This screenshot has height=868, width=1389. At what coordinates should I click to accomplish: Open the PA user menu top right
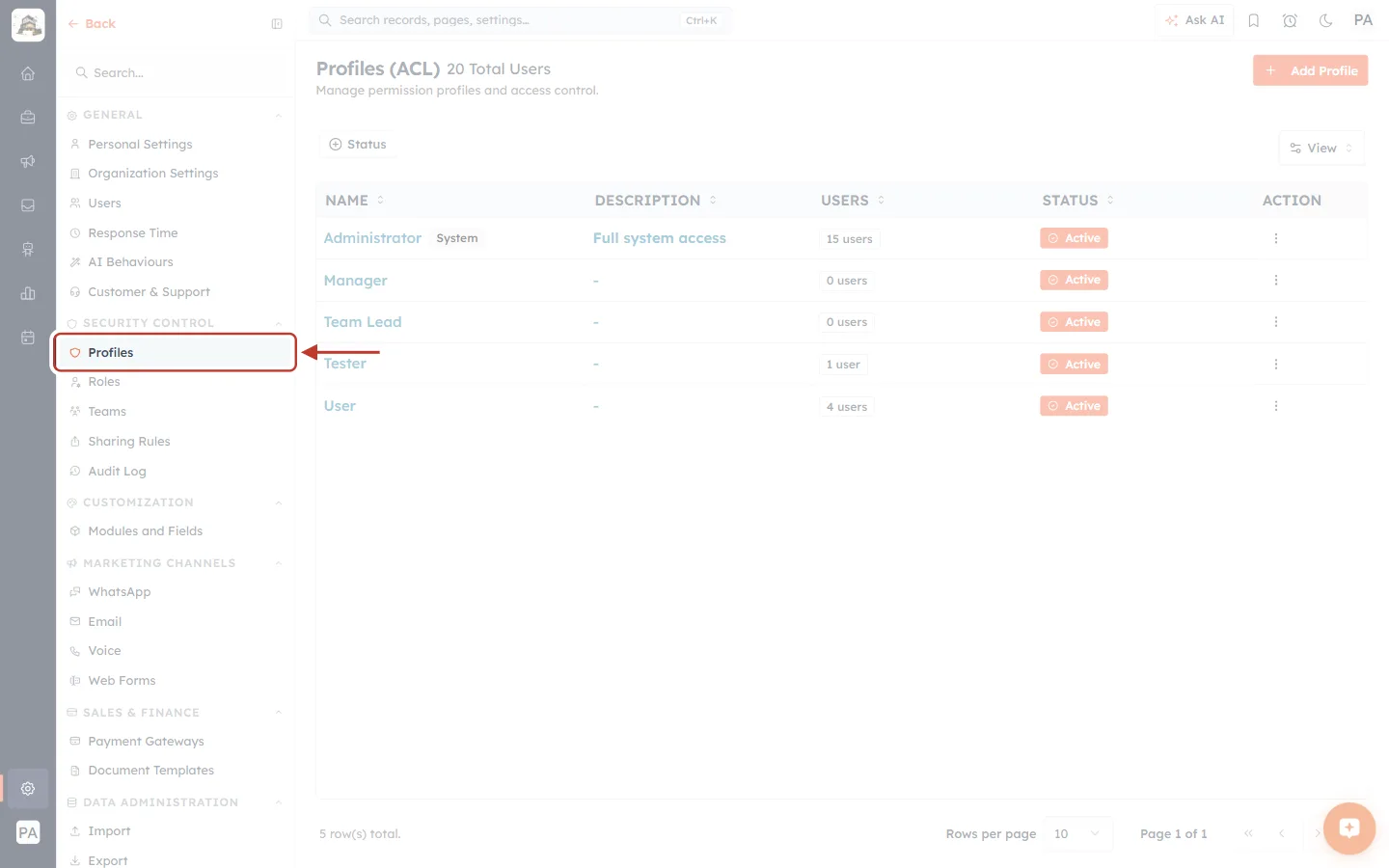pyautogui.click(x=1363, y=20)
